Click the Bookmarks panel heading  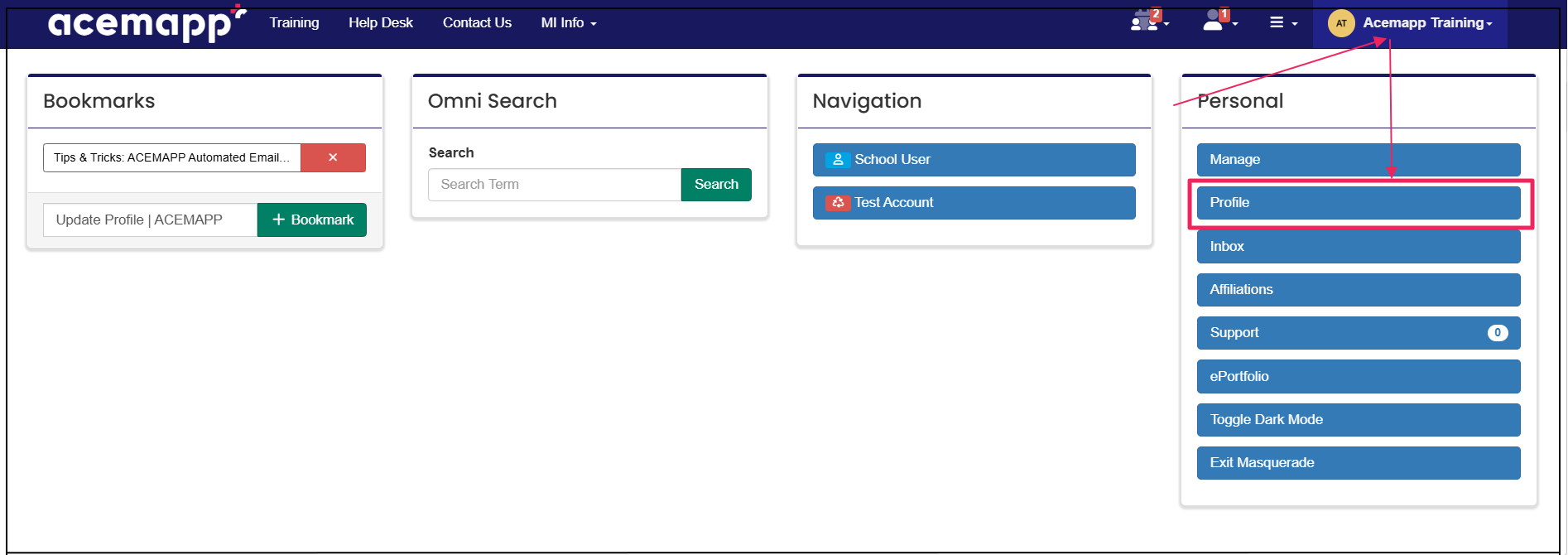coord(99,101)
